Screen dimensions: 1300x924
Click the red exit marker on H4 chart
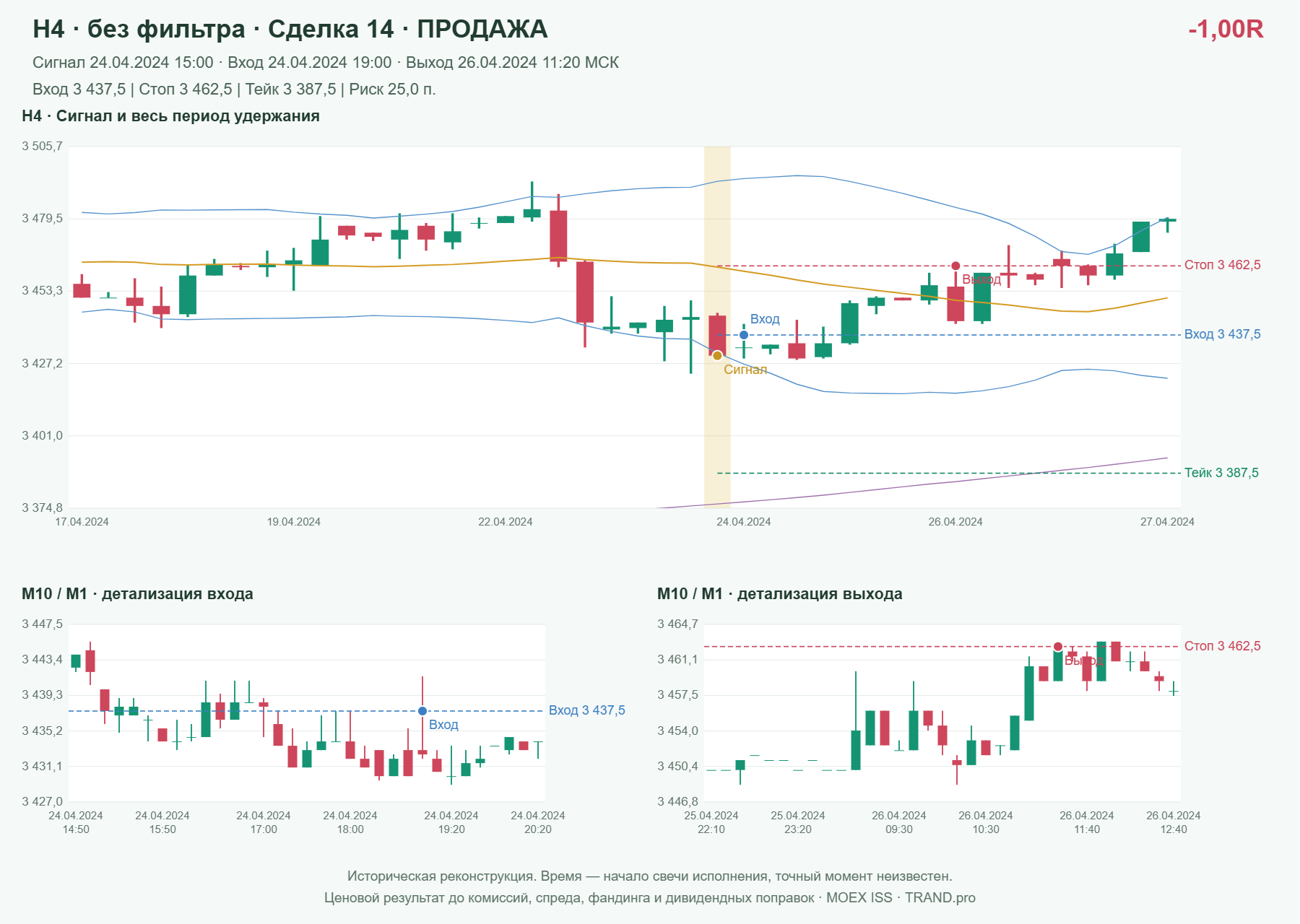pyautogui.click(x=955, y=266)
